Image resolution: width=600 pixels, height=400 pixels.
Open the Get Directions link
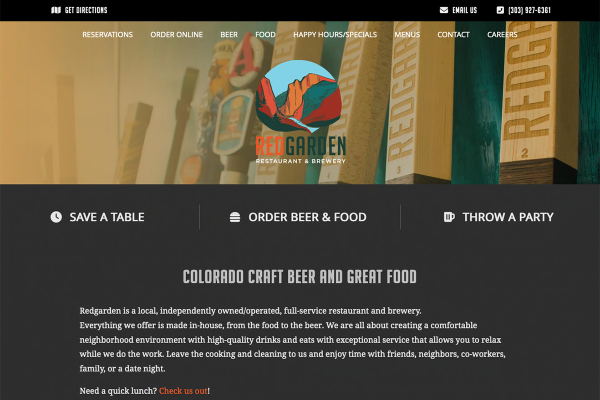pyautogui.click(x=86, y=10)
